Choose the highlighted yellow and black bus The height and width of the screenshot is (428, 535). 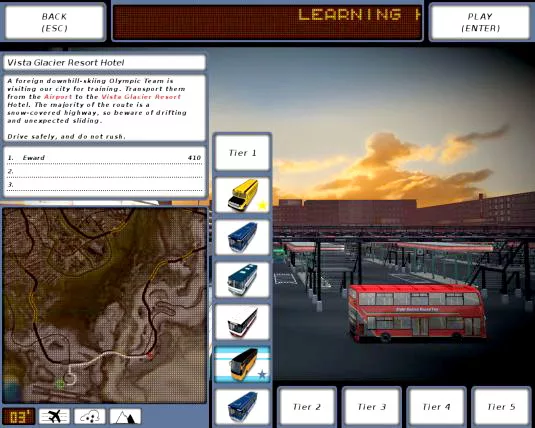[243, 364]
